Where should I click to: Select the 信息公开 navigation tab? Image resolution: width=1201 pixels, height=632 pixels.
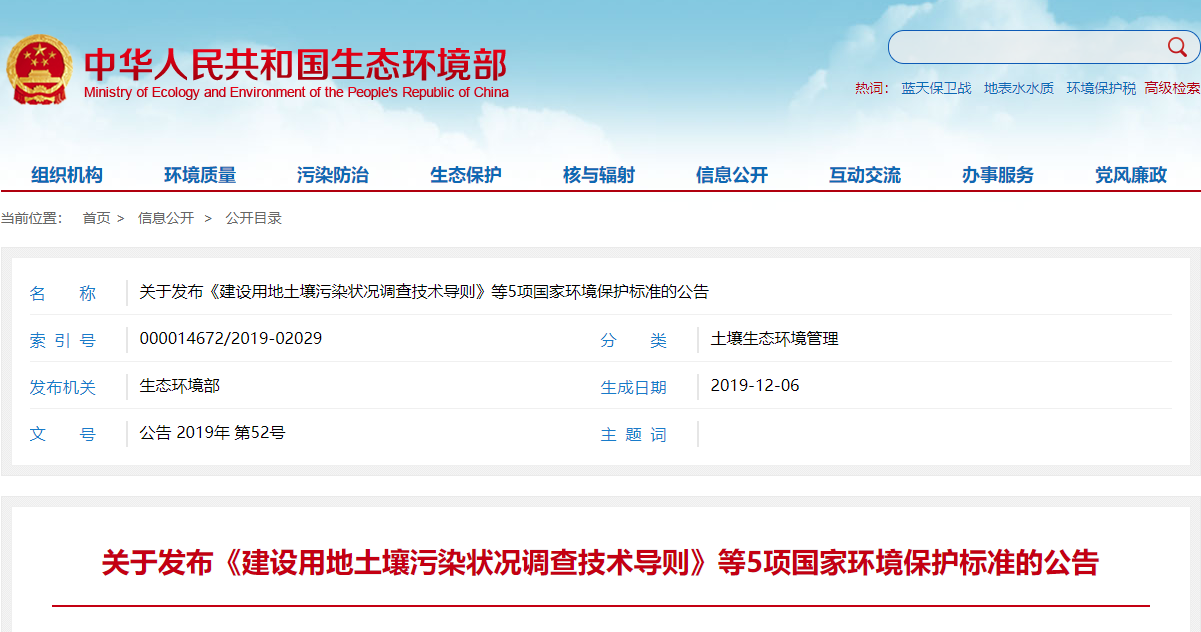(x=732, y=175)
